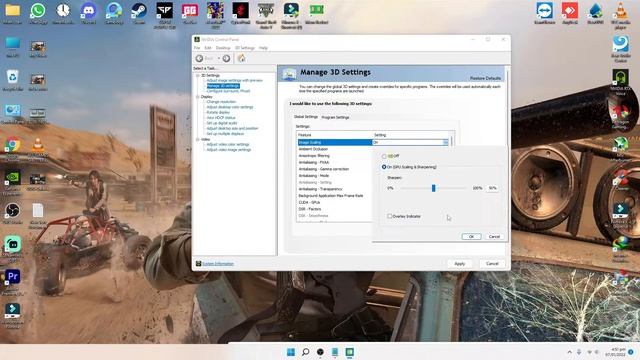This screenshot has width=640, height=360.
Task: Open taskbar Search
Action: pyautogui.click(x=305, y=352)
